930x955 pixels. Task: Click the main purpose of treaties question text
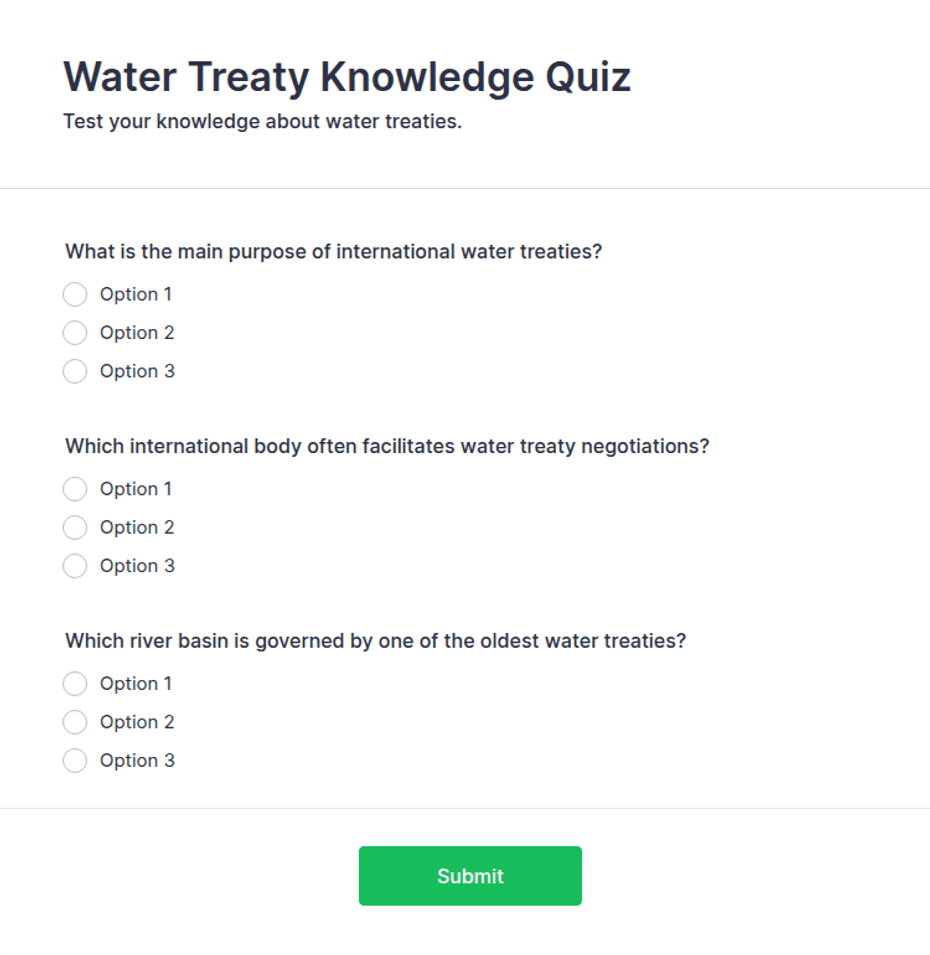pyautogui.click(x=334, y=252)
